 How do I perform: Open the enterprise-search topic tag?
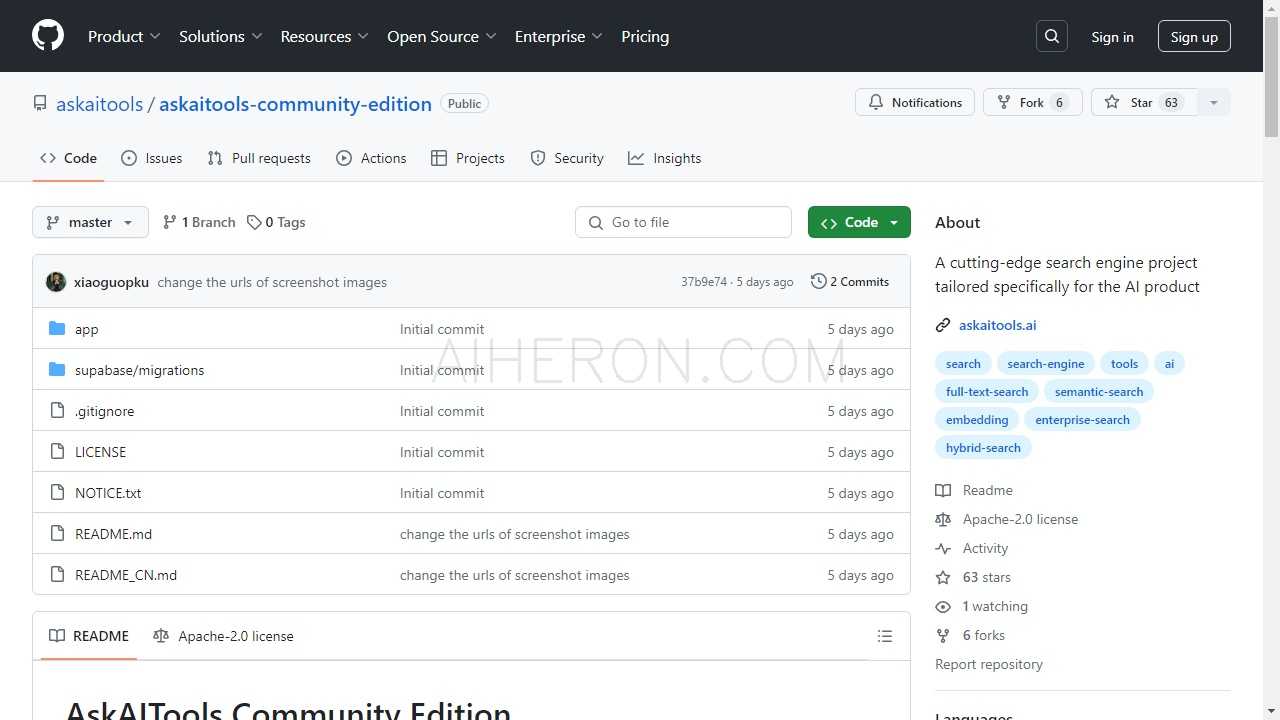1082,420
